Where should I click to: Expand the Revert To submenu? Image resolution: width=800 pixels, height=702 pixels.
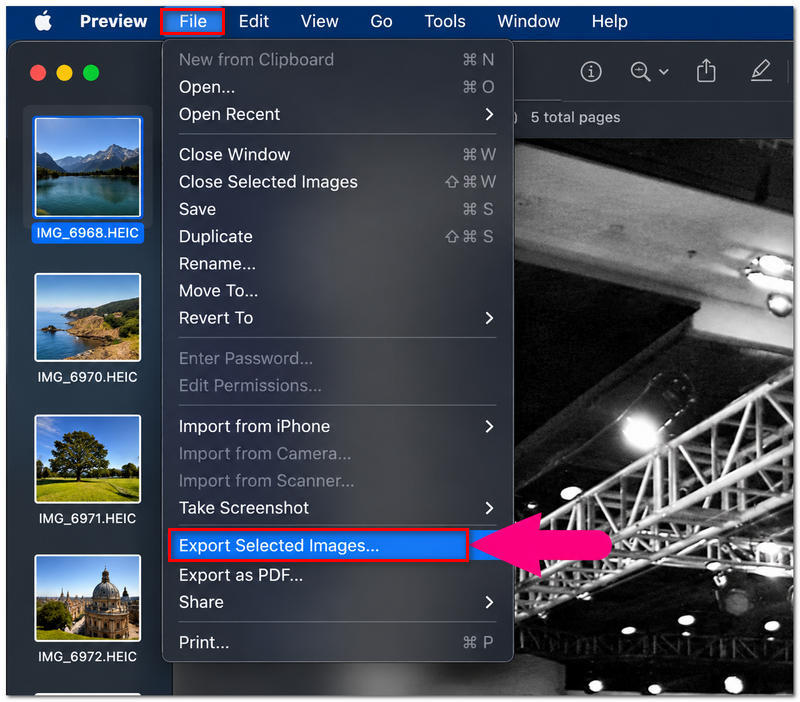tap(337, 318)
